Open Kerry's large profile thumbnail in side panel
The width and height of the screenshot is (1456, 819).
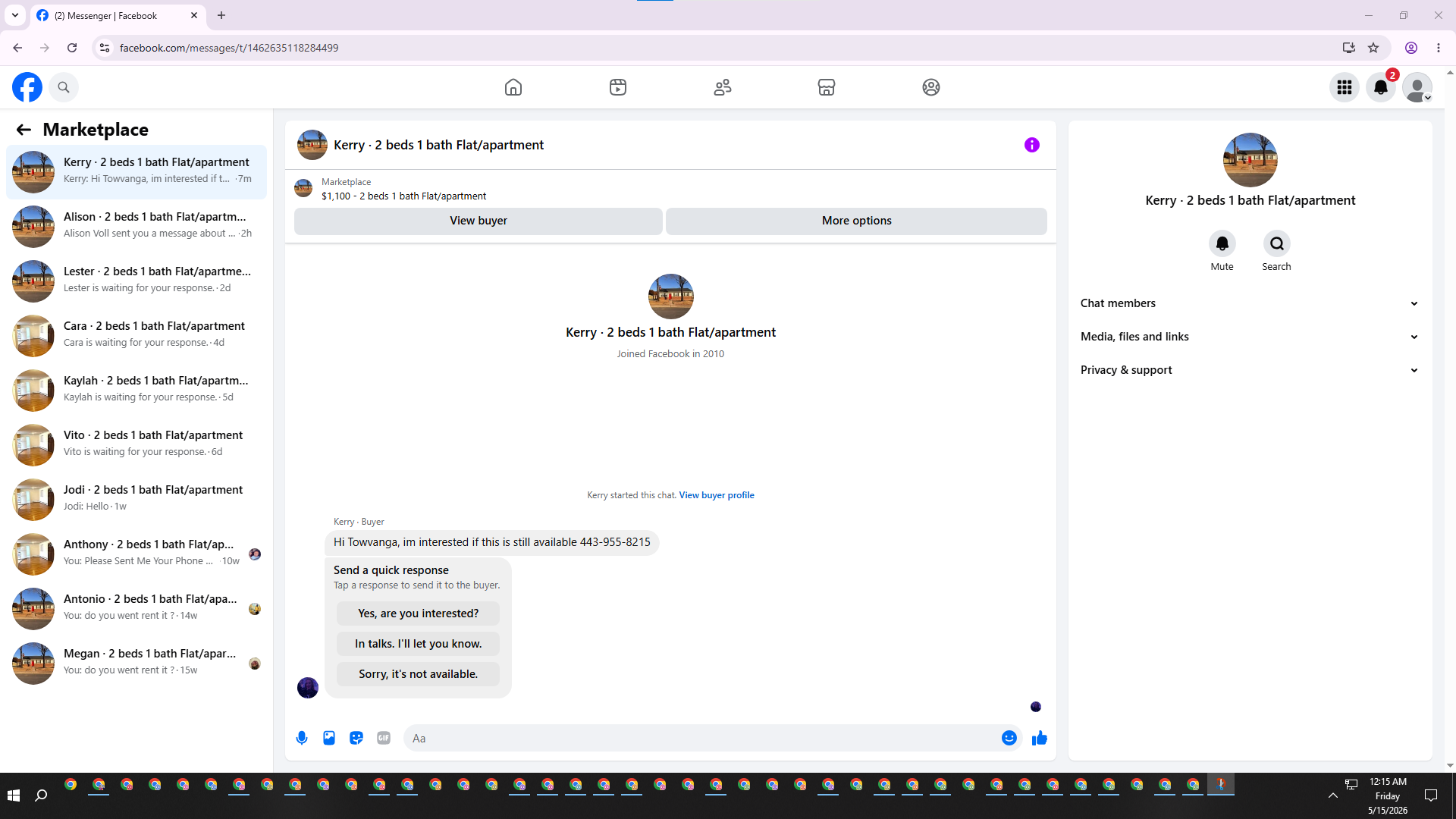click(x=1250, y=160)
